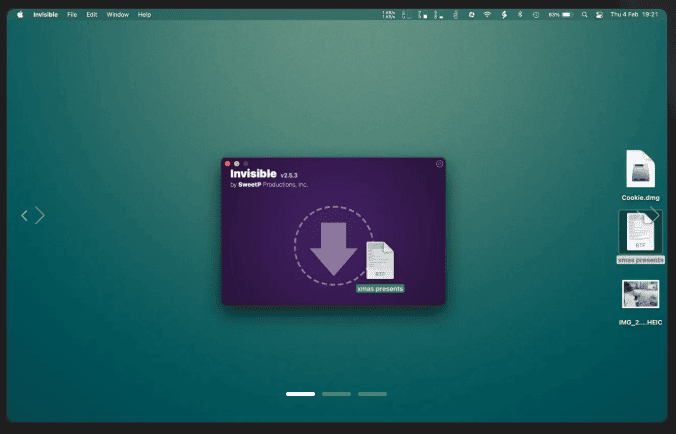
Task: Select the Cookie.dmg desktop file icon
Action: 640,169
